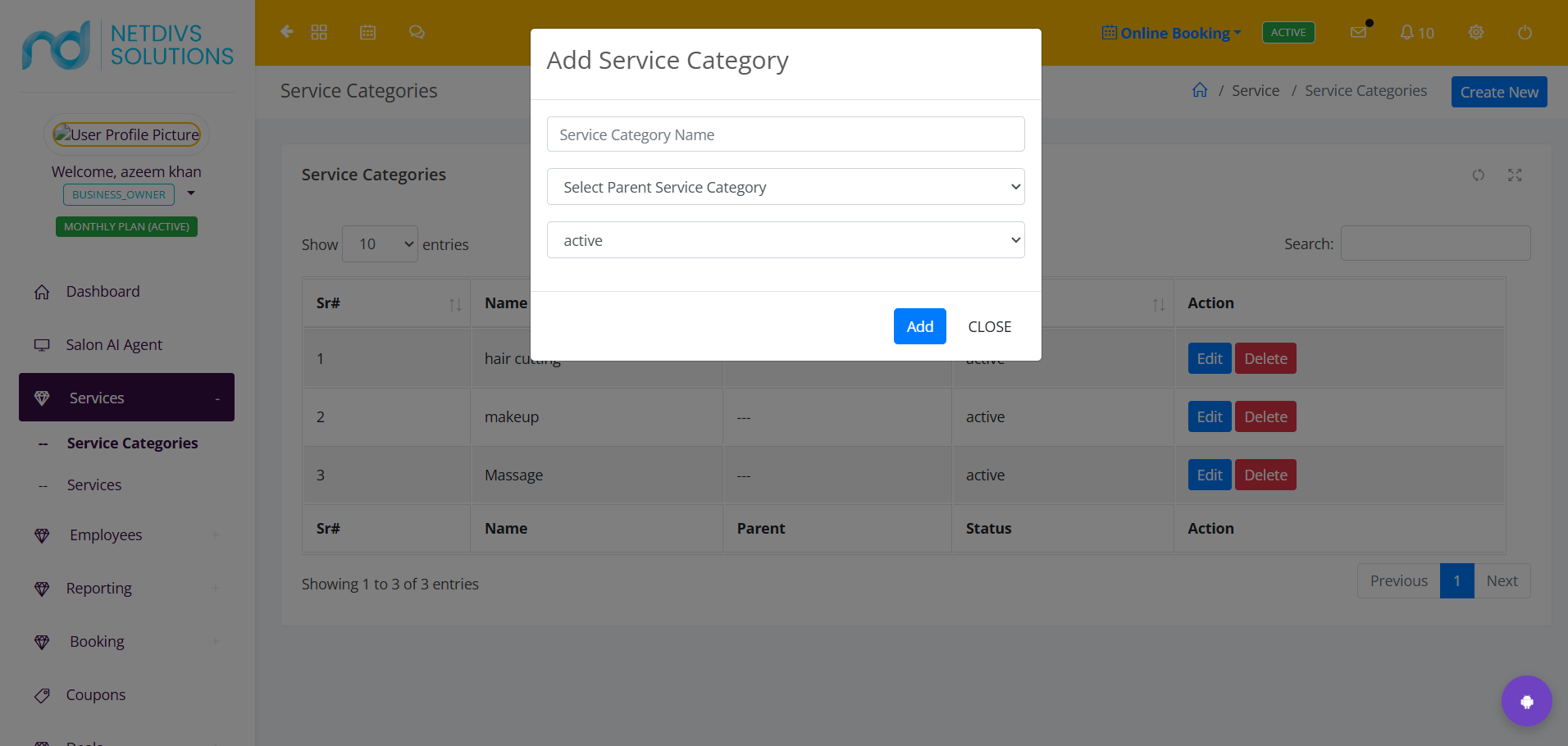Image resolution: width=1568 pixels, height=746 pixels.
Task: Open the calendar icon in header
Action: [367, 32]
